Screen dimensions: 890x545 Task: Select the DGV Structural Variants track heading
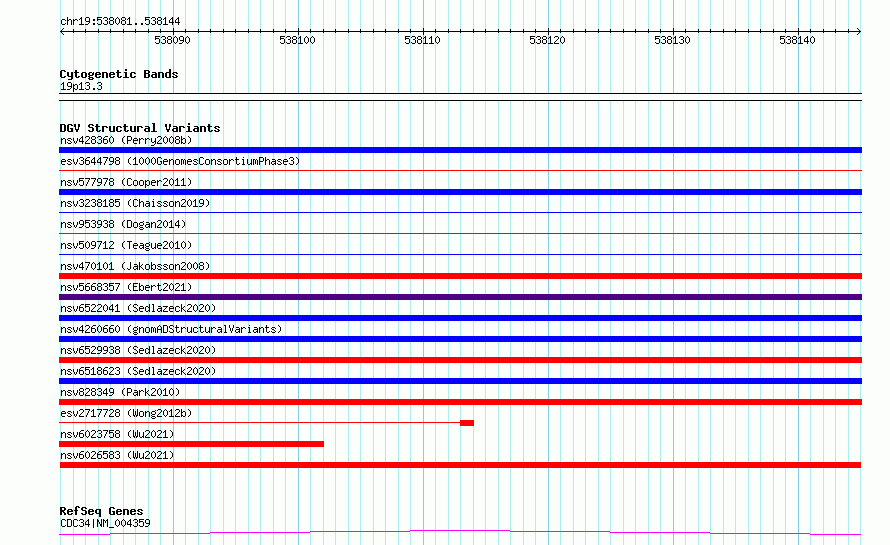click(140, 128)
